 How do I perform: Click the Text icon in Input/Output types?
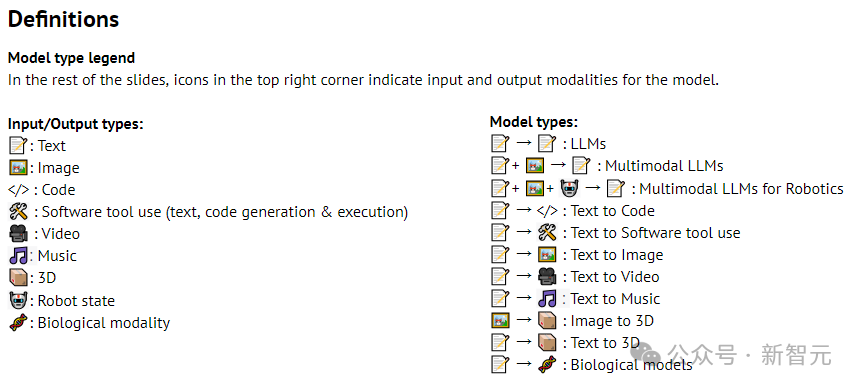click(18, 146)
